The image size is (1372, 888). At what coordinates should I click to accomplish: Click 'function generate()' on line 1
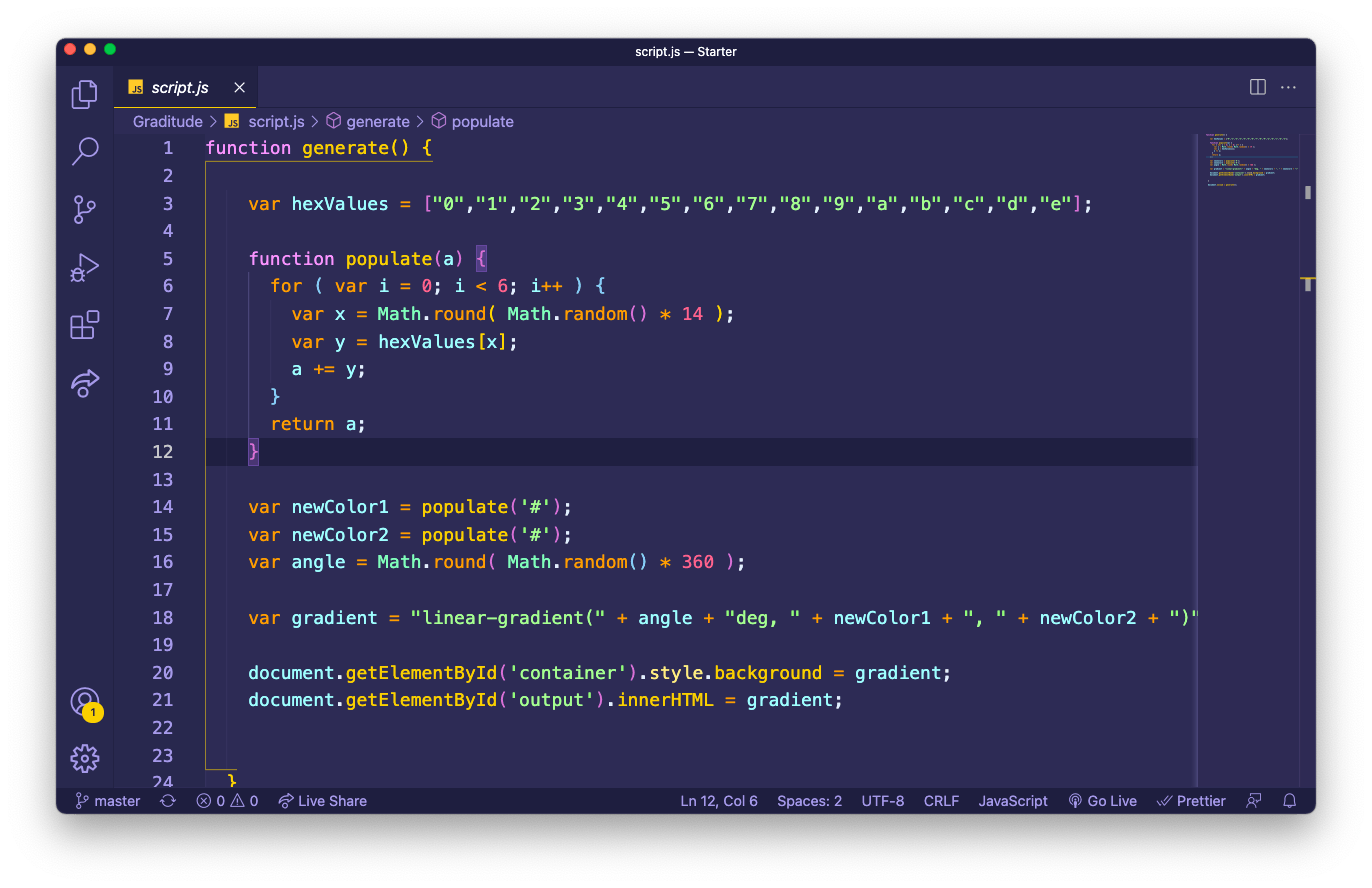coord(308,148)
